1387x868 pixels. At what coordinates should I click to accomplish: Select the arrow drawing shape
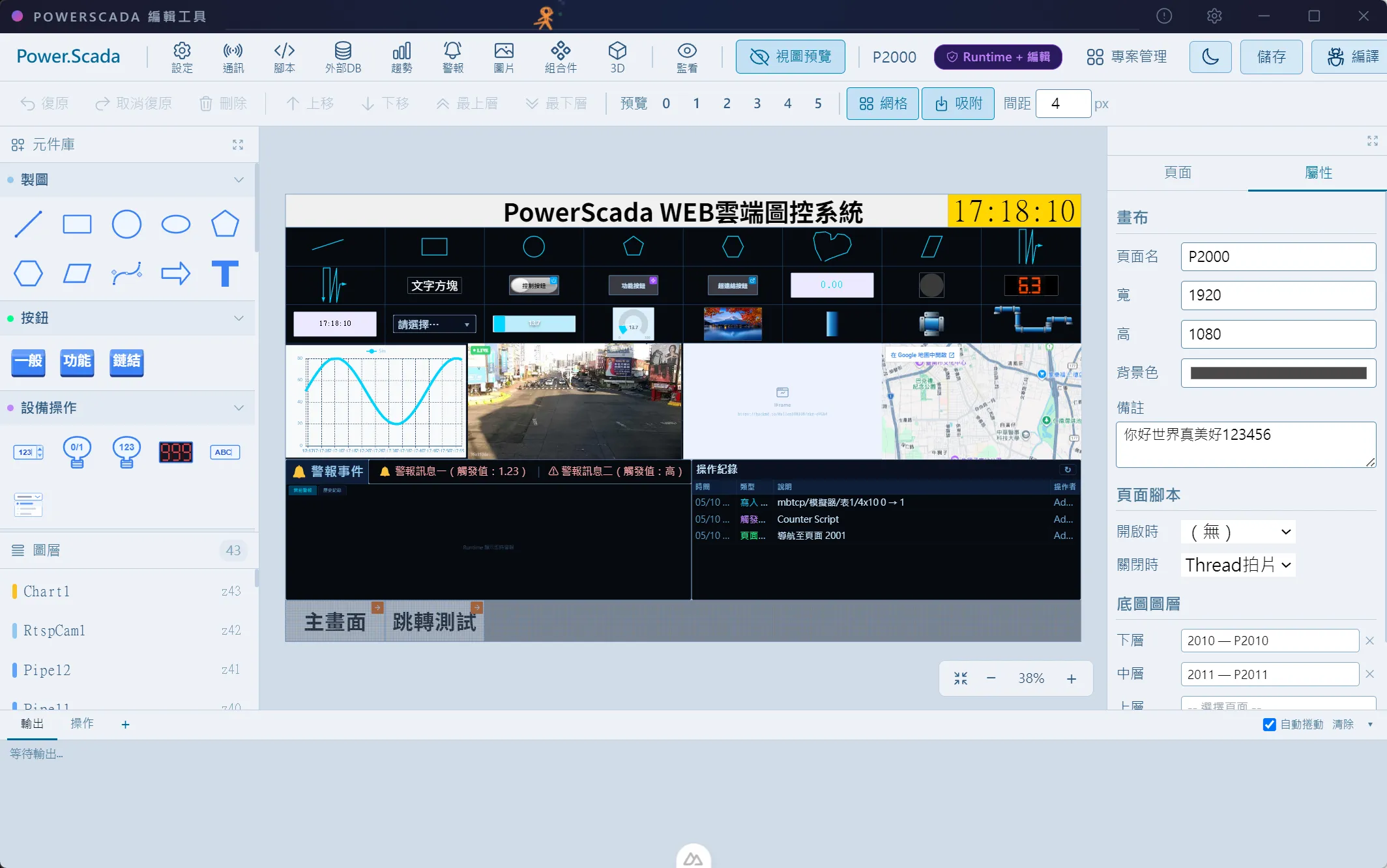[176, 274]
